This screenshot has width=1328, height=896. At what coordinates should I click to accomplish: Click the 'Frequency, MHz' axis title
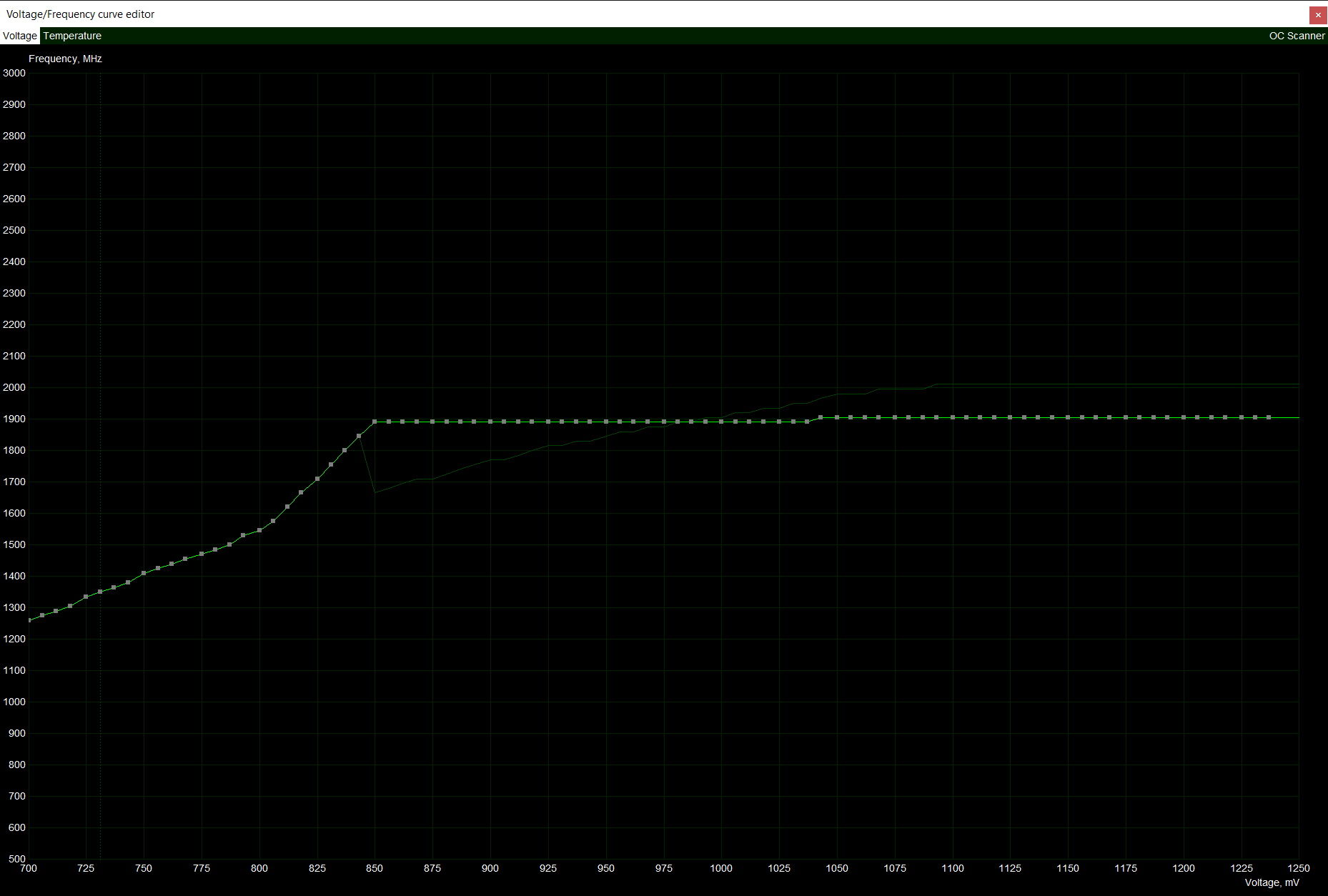coord(65,59)
